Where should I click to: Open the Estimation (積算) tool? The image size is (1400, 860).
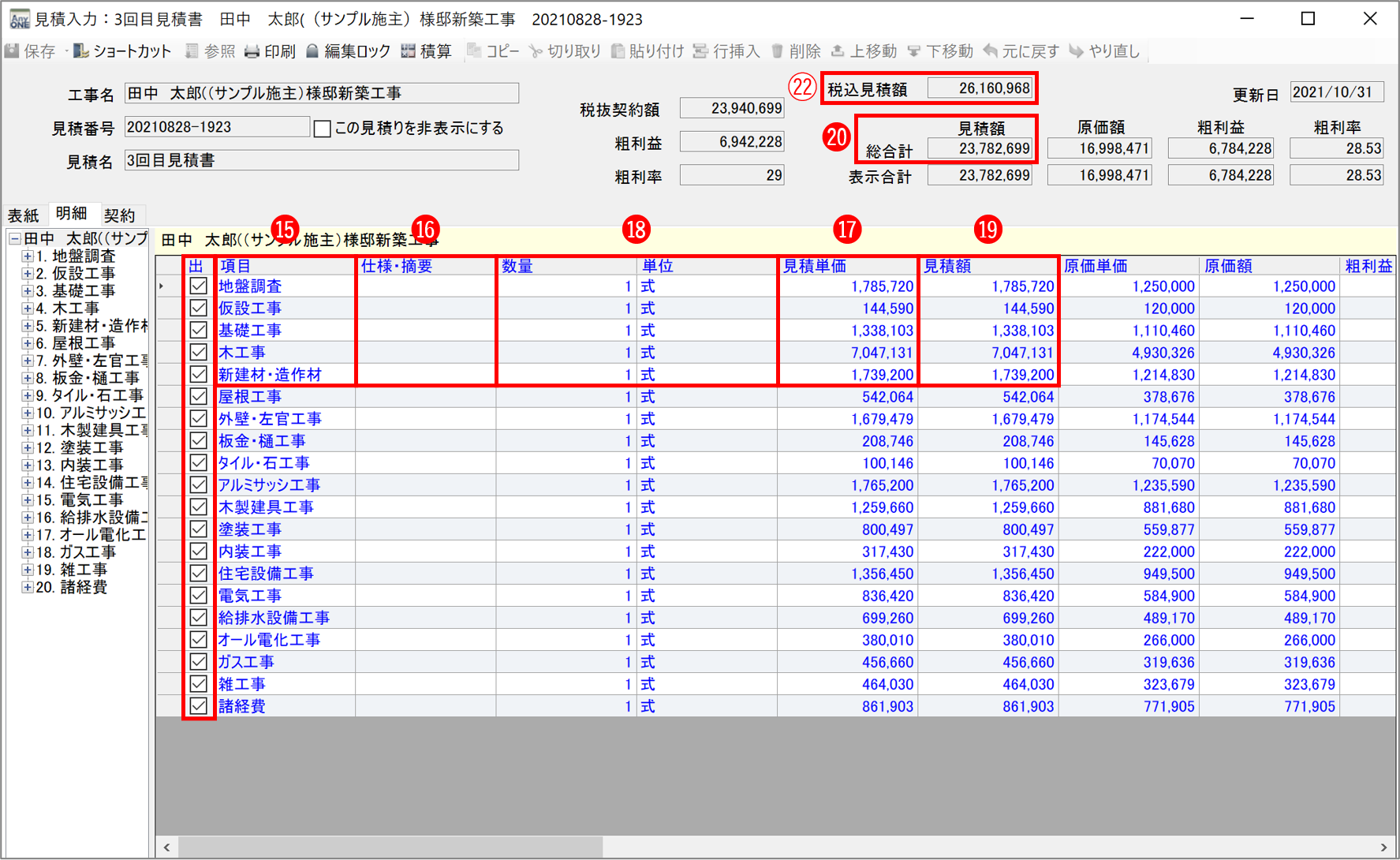pos(408,51)
